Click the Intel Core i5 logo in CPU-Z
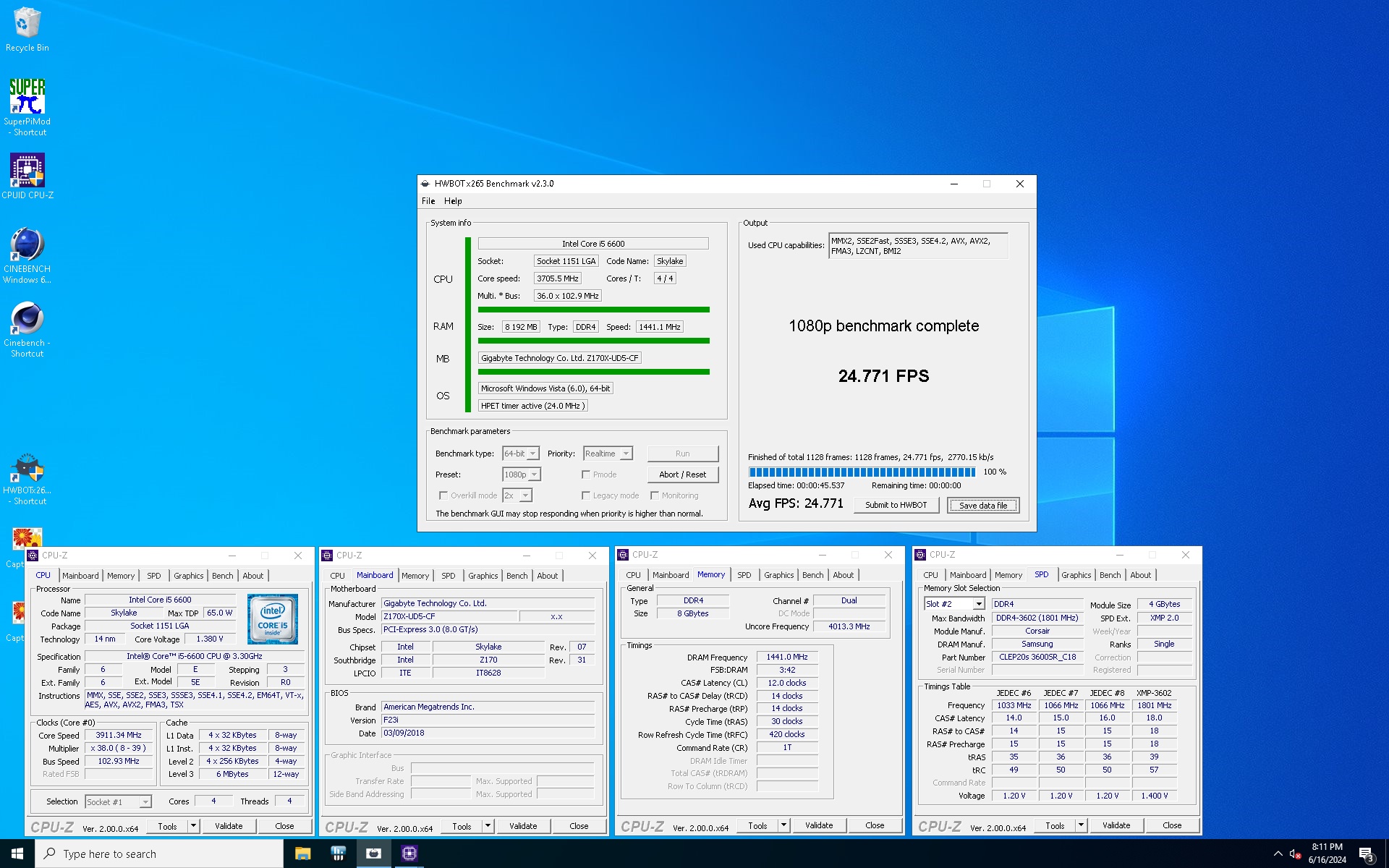Screen dimensions: 1389x868 click(x=272, y=619)
